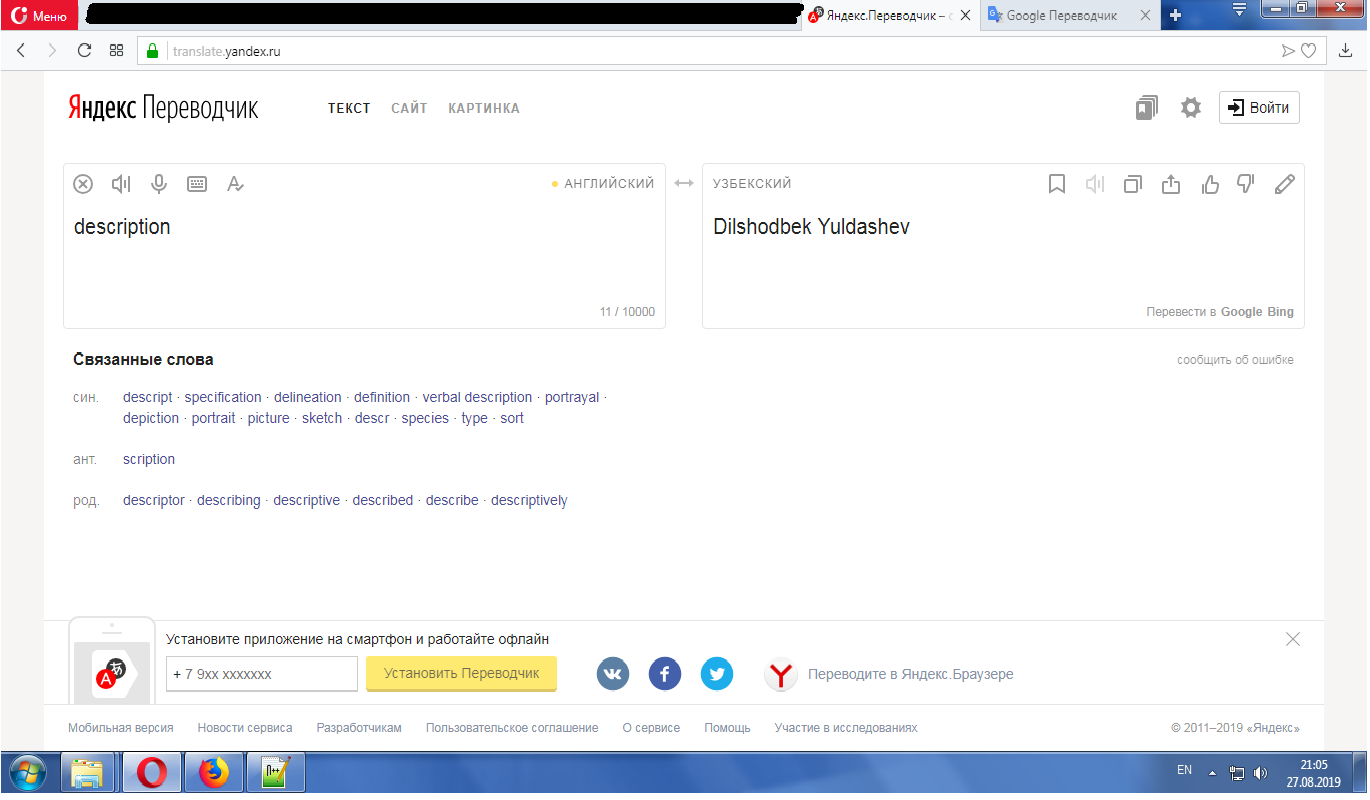This screenshot has width=1370, height=800.
Task: Activate voice input microphone icon
Action: 158,184
